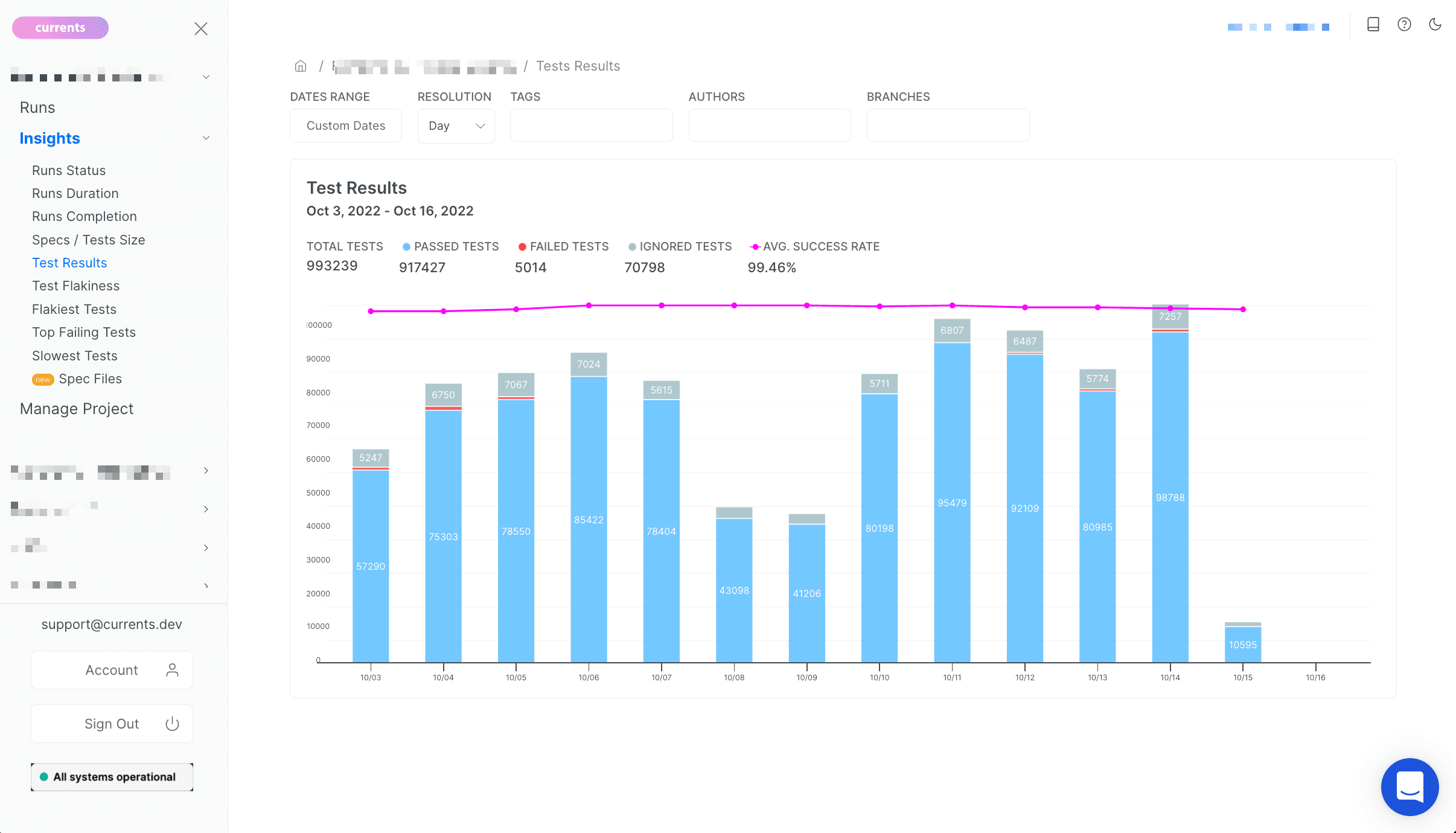Go to Top Failing Tests page
The image size is (1456, 833).
tap(83, 332)
